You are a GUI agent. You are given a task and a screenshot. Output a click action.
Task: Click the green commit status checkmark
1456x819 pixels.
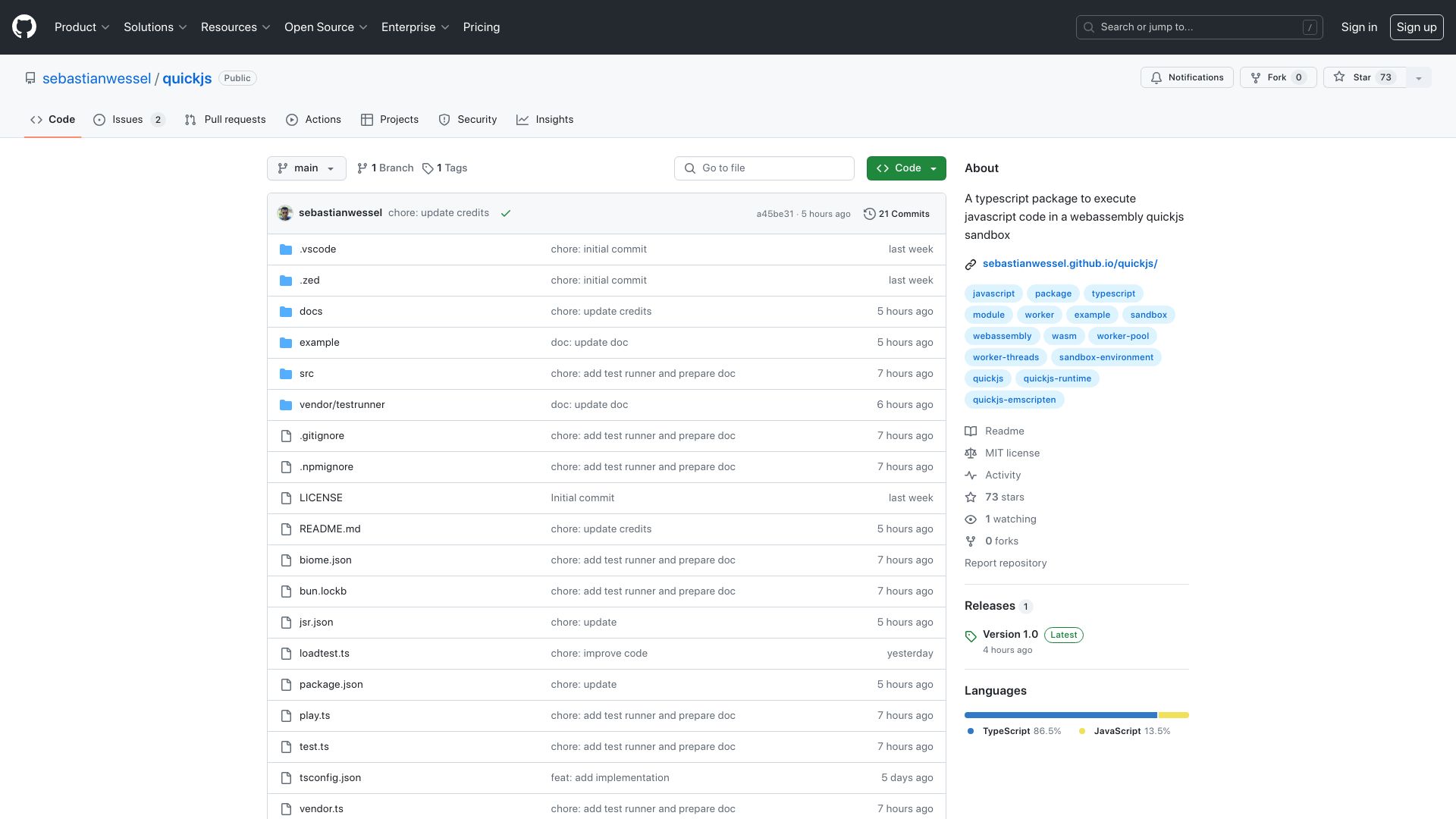(506, 214)
